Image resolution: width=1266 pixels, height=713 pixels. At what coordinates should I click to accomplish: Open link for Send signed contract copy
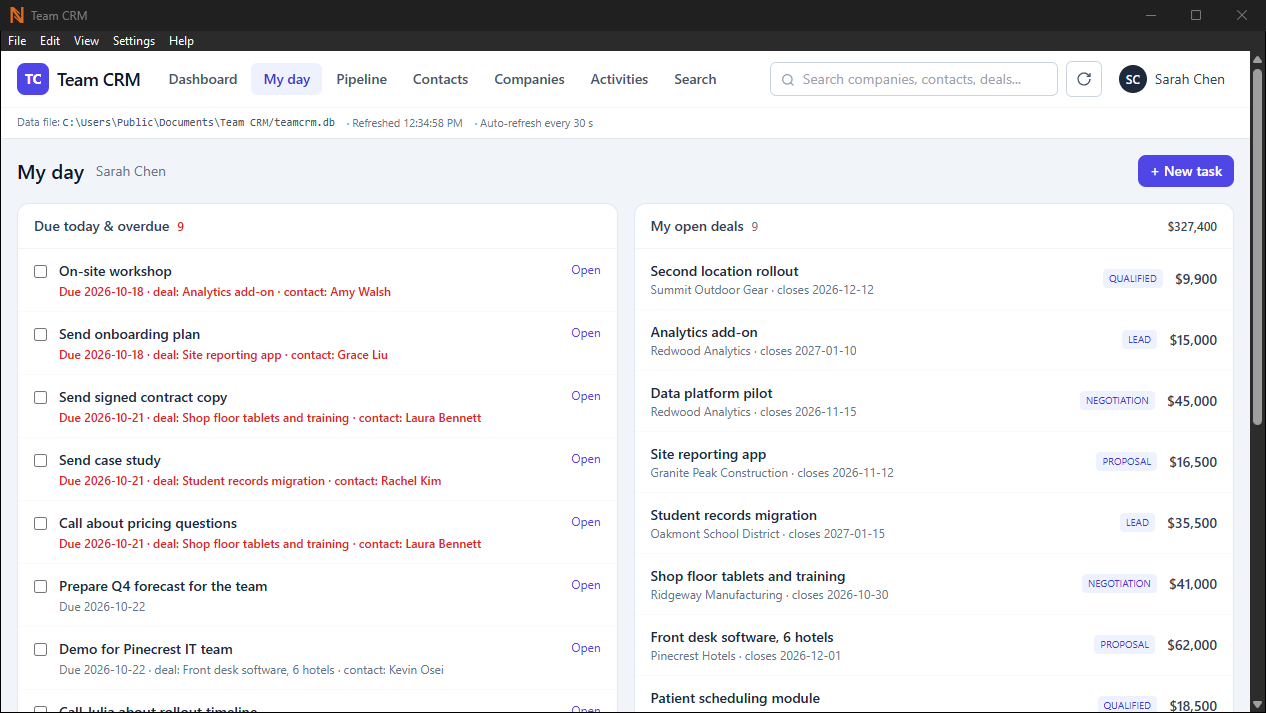pos(586,396)
